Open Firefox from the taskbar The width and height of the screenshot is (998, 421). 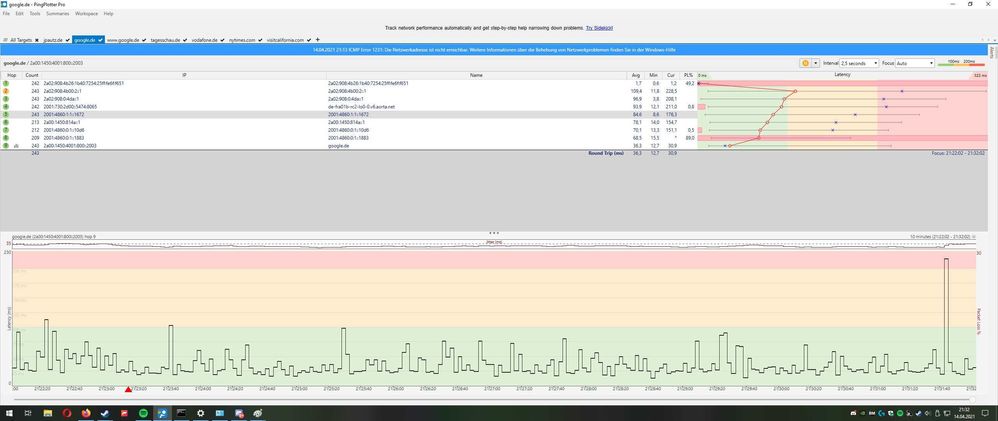pyautogui.click(x=85, y=413)
